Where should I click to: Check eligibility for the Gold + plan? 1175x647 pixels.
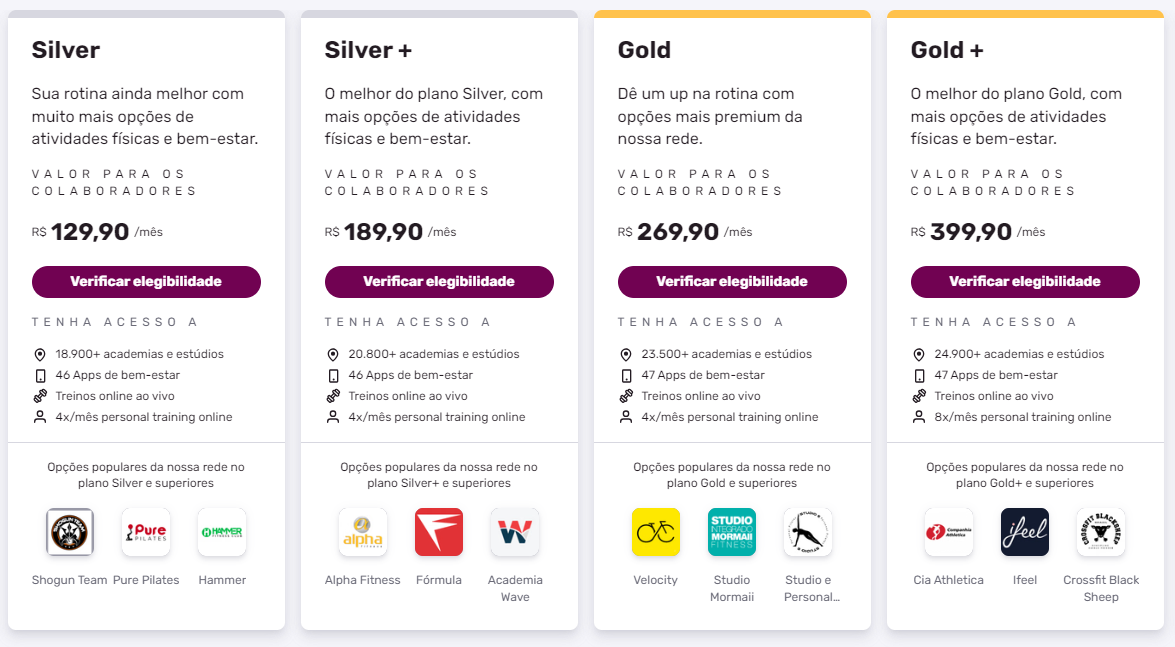tap(1025, 282)
